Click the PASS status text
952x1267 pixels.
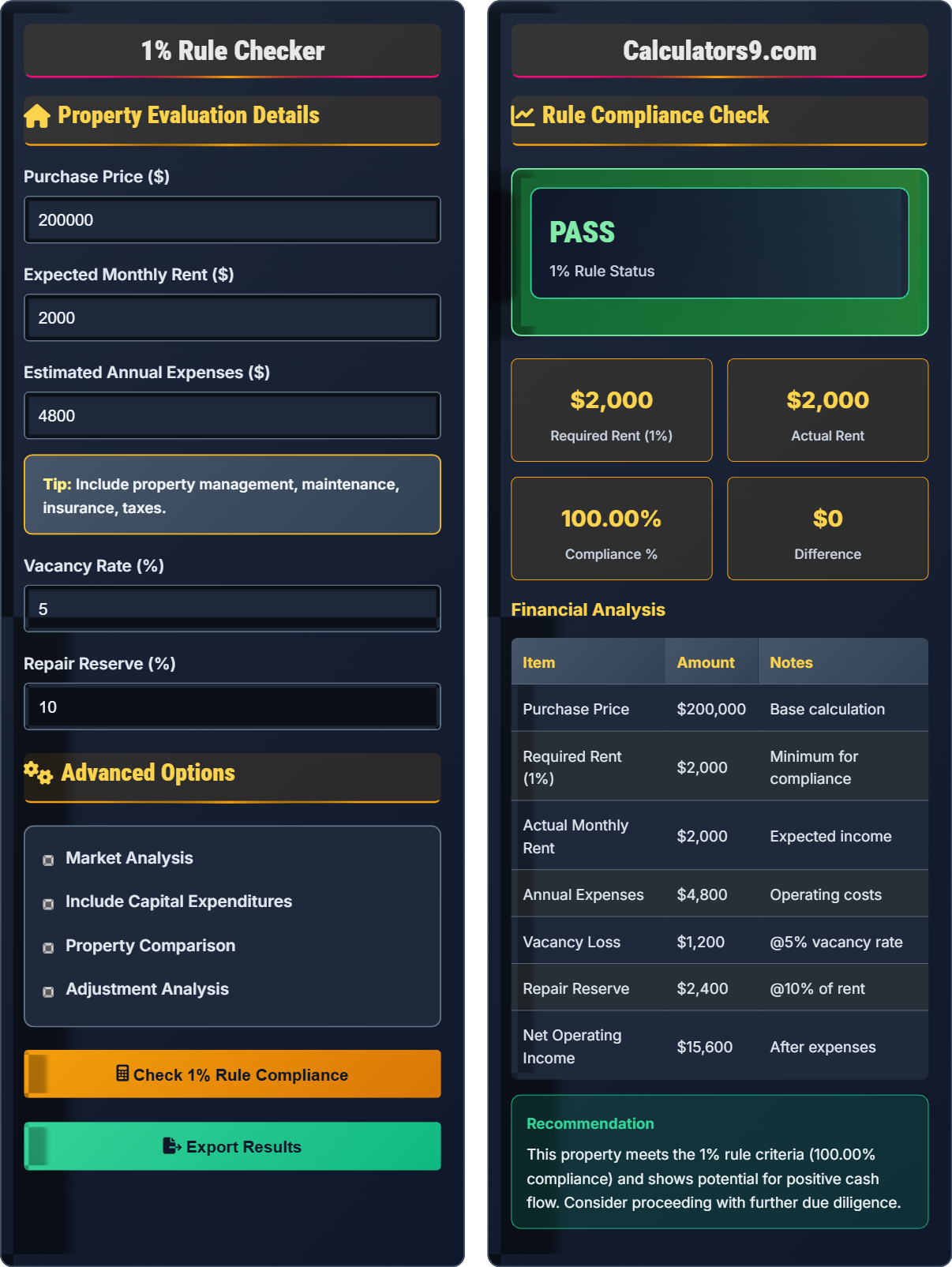pyautogui.click(x=582, y=232)
